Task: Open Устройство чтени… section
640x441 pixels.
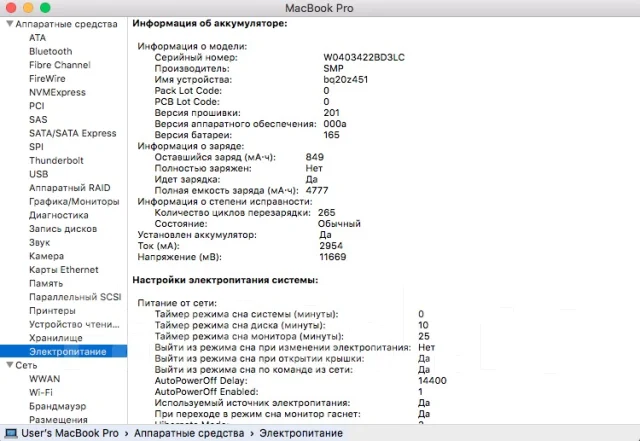Action: tap(74, 324)
